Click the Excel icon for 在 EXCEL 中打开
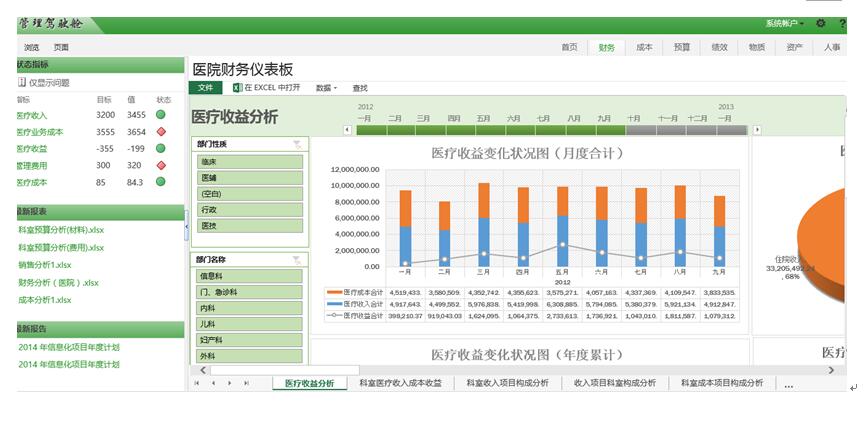The height and width of the screenshot is (431, 868). point(236,88)
